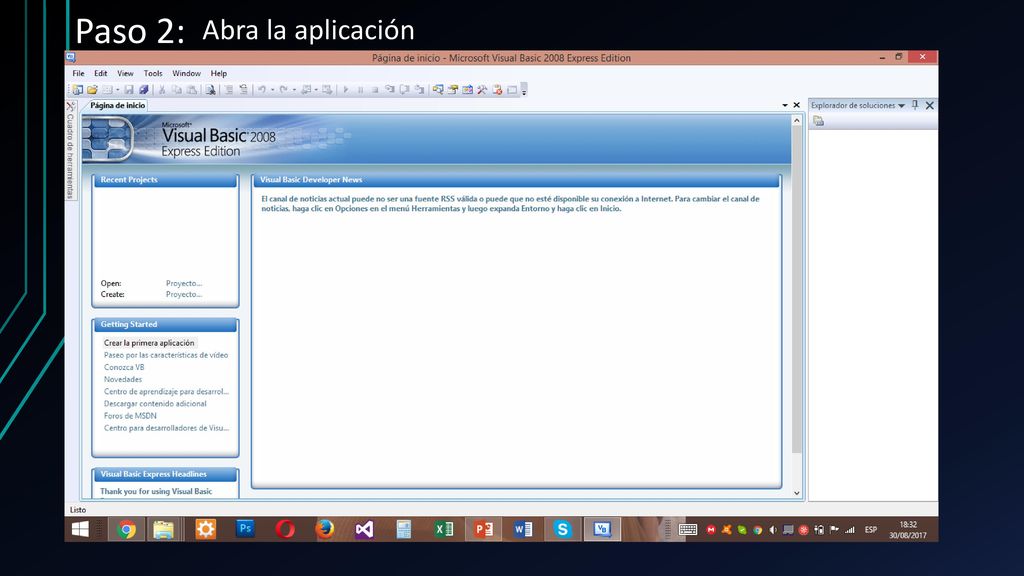Click the Save All toolbar icon
Screen dimensions: 1024x576
point(144,89)
